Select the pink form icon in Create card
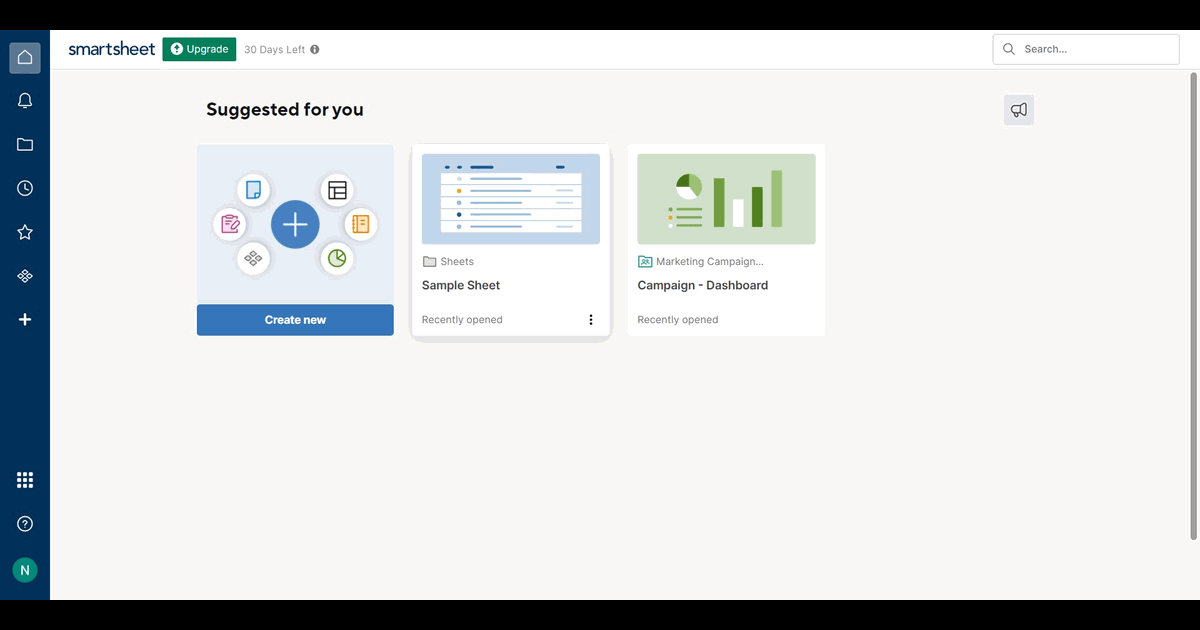Image resolution: width=1200 pixels, height=630 pixels. (230, 224)
